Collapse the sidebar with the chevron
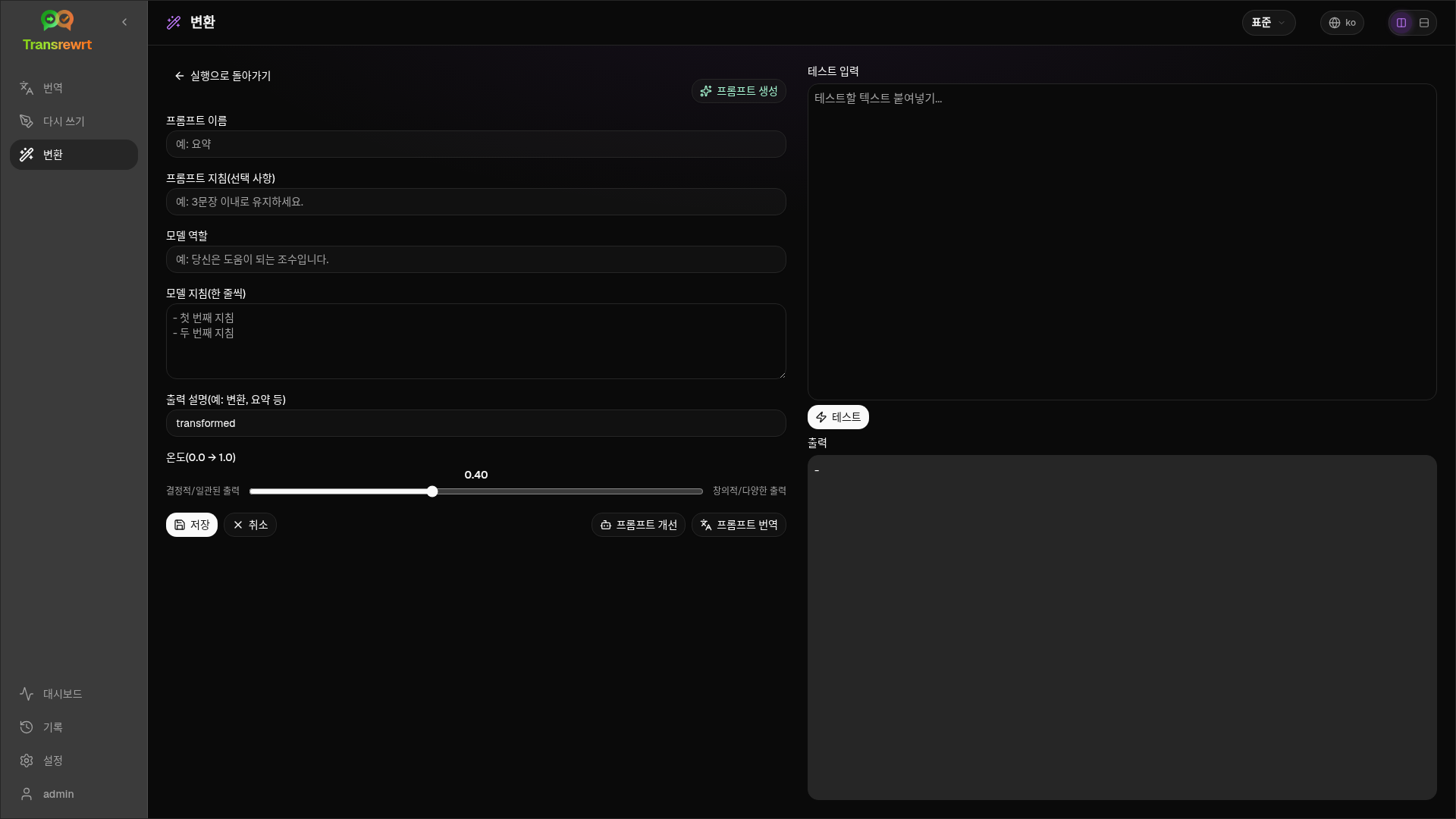 [124, 22]
